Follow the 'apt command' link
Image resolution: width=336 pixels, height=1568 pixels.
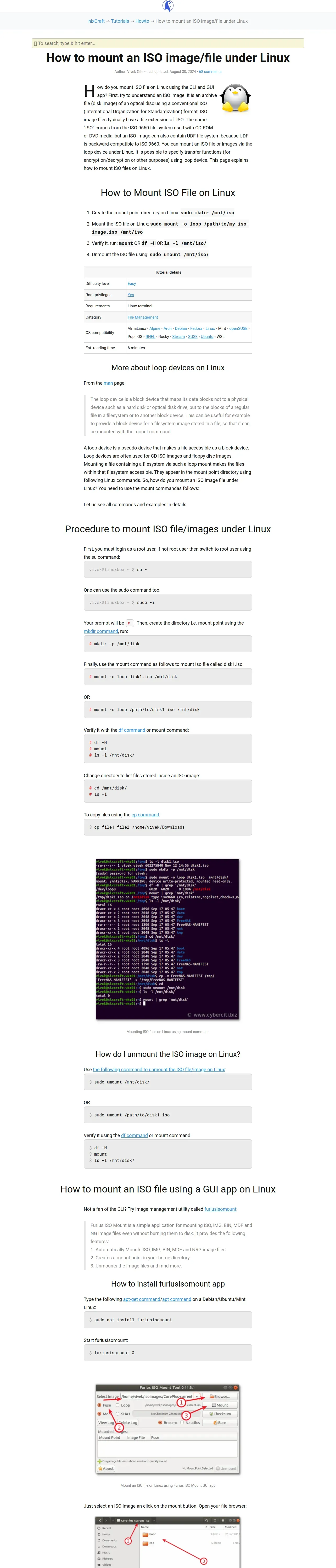(177, 1299)
